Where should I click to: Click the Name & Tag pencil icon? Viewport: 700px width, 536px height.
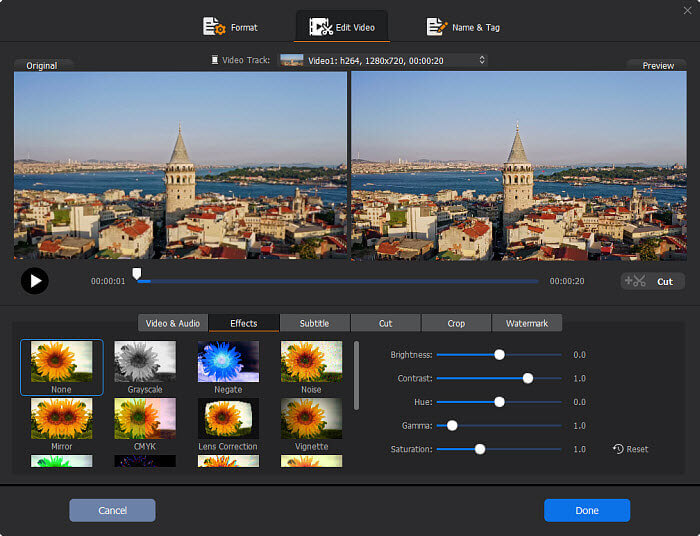click(436, 27)
